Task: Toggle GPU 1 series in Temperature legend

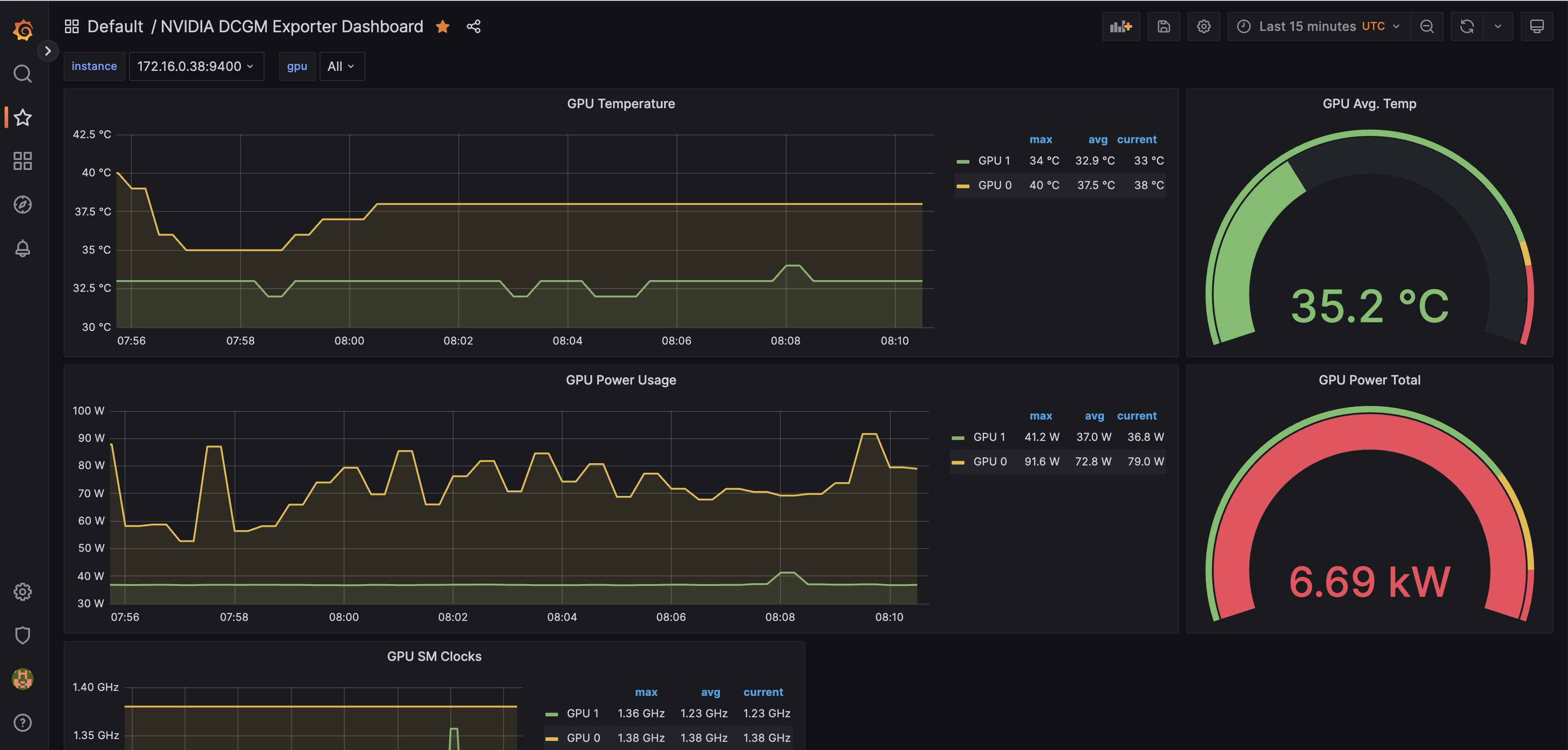Action: (994, 161)
